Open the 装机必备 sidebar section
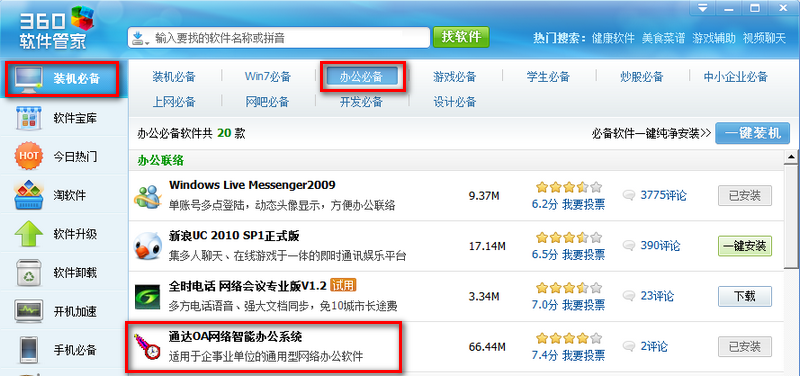Image resolution: width=800 pixels, height=376 pixels. coord(64,79)
